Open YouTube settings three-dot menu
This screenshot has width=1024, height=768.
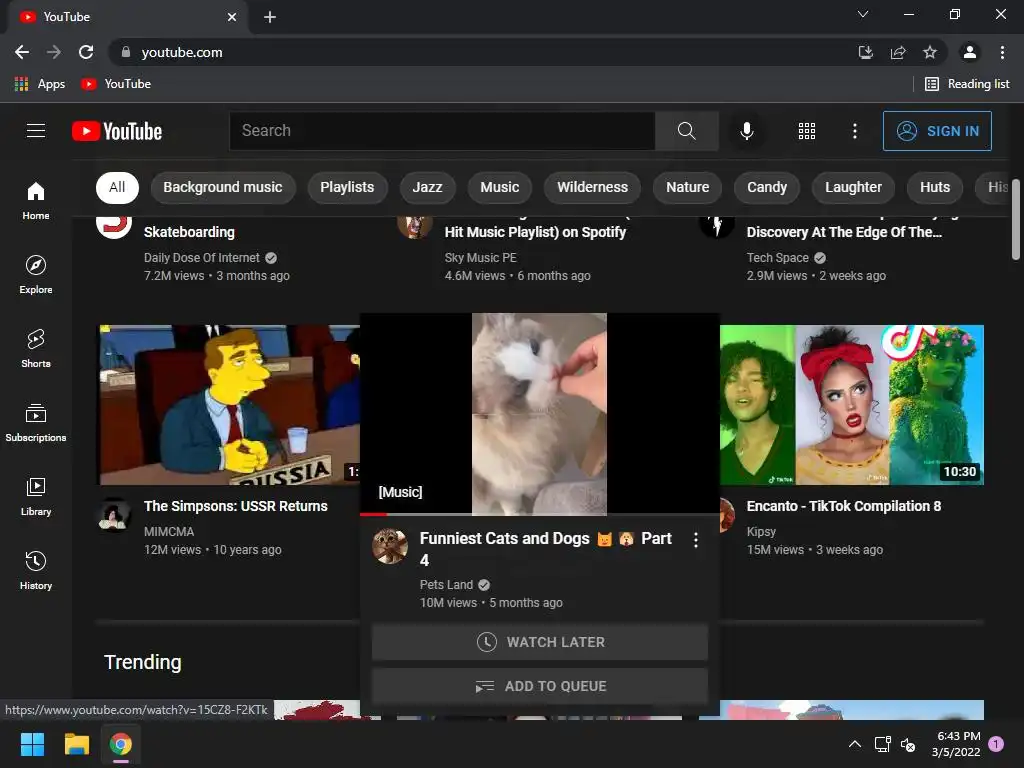point(854,131)
